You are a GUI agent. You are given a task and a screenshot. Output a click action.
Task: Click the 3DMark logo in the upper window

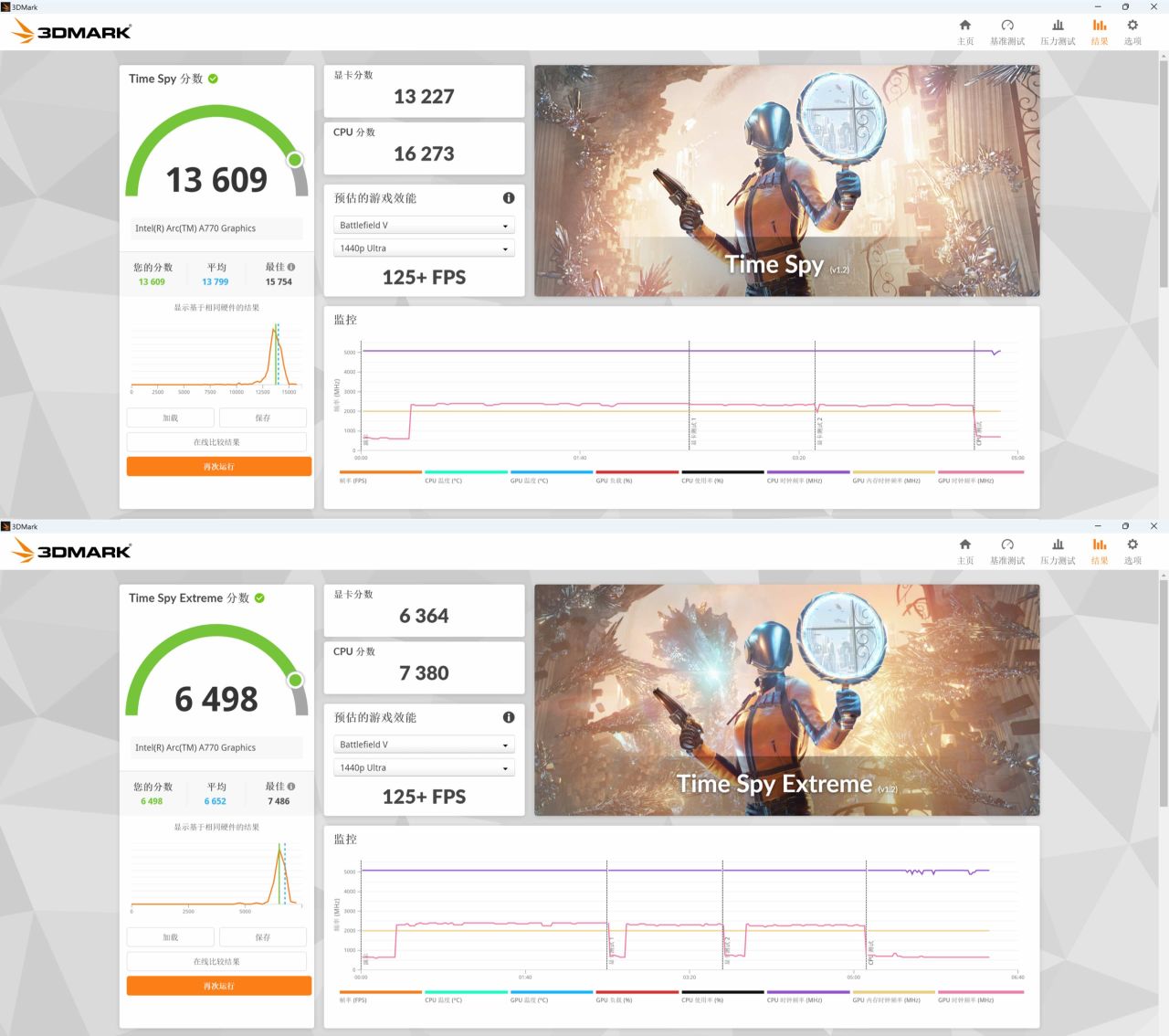pyautogui.click(x=72, y=32)
